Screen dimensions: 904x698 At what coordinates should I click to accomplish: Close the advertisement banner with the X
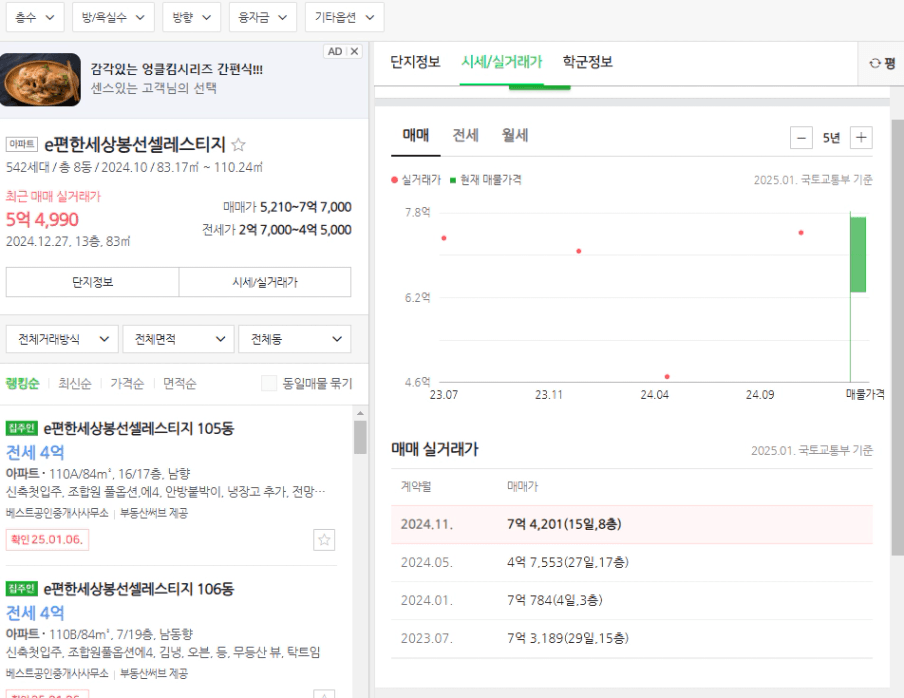click(x=355, y=51)
